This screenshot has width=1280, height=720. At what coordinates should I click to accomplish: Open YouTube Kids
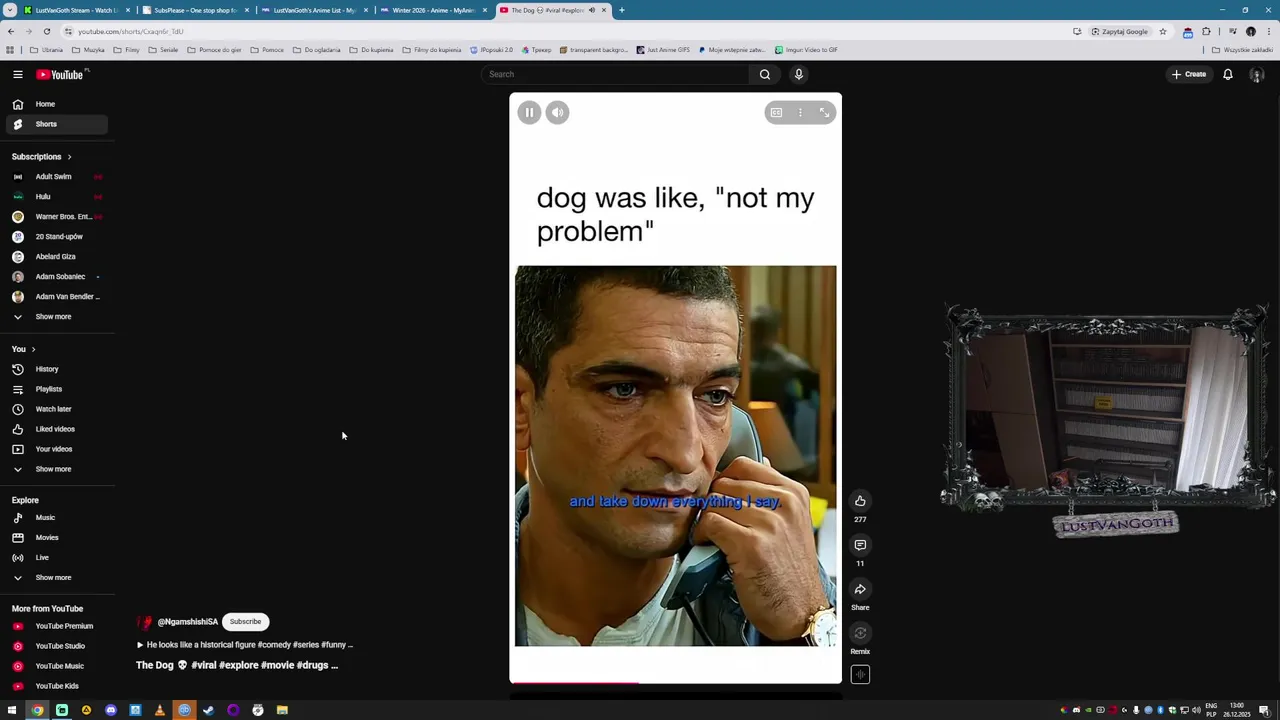(56, 686)
